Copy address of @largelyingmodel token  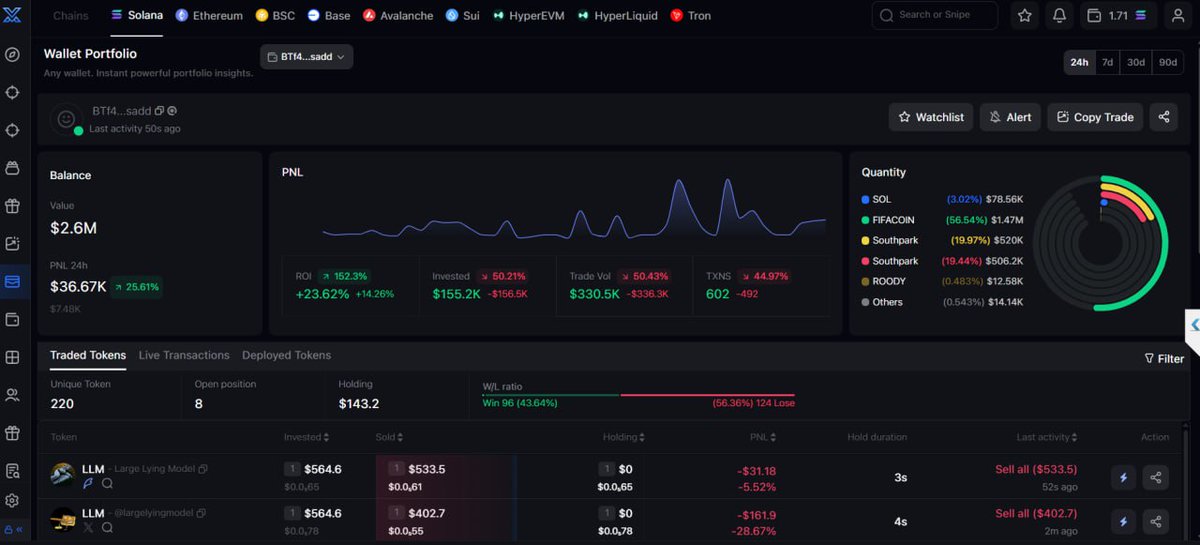[x=200, y=513]
